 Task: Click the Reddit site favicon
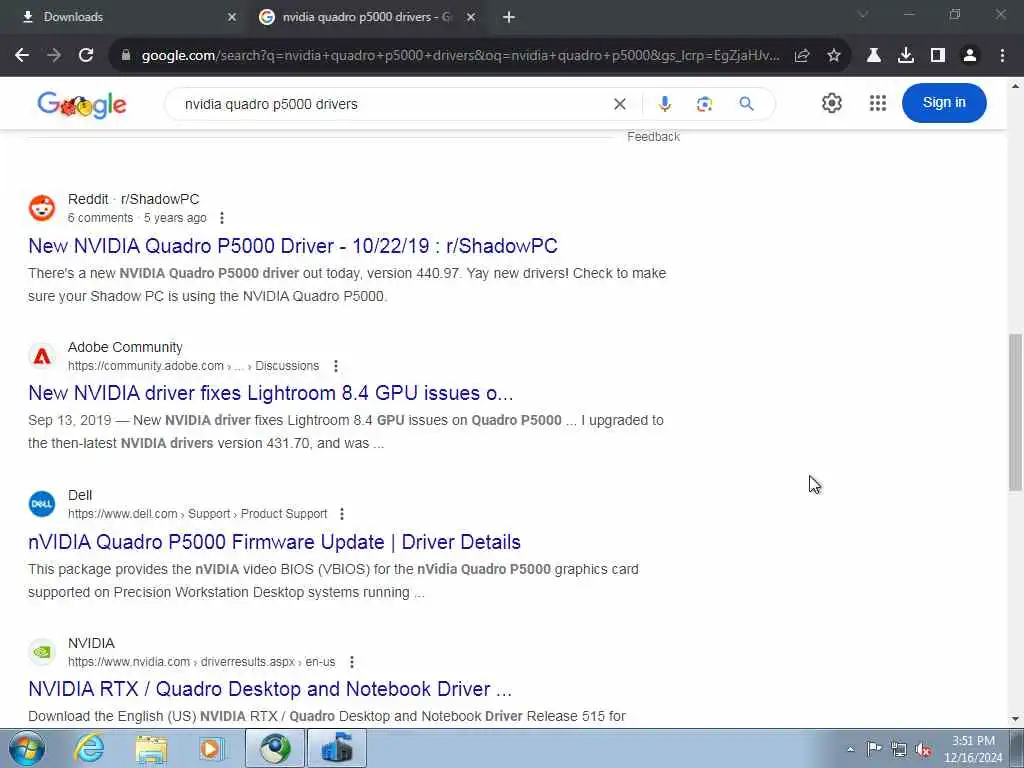(x=42, y=208)
